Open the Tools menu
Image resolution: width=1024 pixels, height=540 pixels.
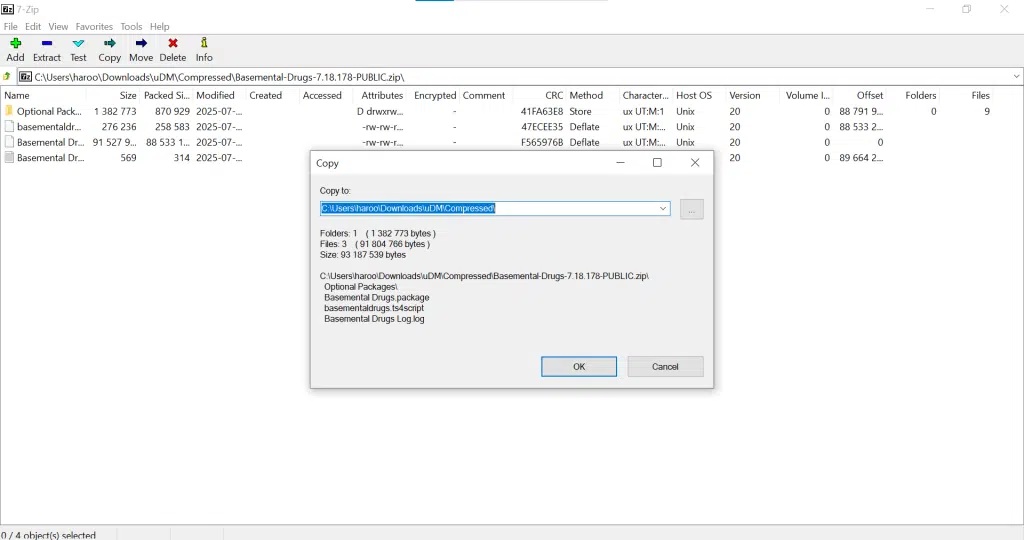pyautogui.click(x=131, y=26)
